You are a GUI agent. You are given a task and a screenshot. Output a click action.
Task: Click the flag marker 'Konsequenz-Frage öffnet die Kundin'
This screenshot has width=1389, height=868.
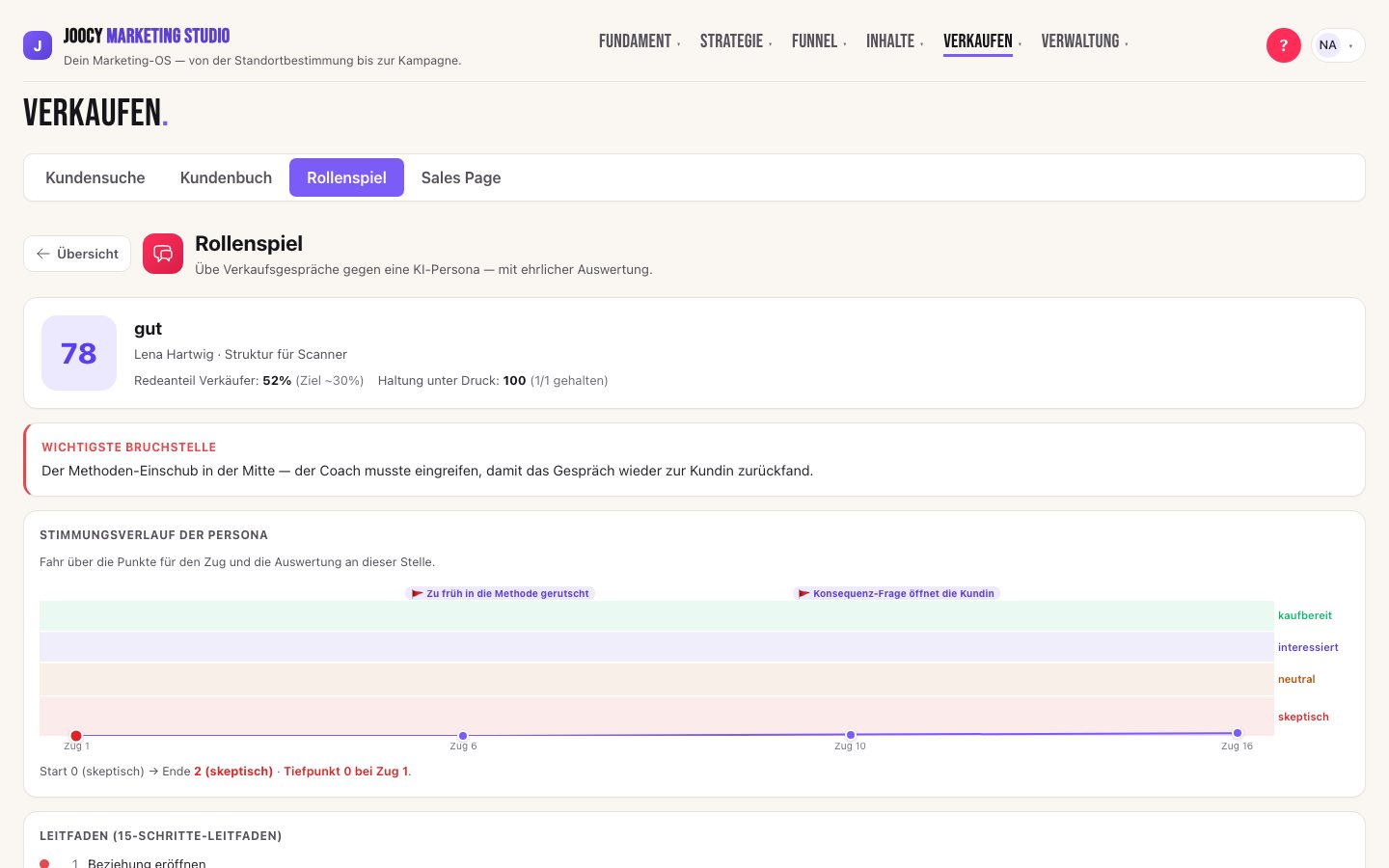point(896,594)
